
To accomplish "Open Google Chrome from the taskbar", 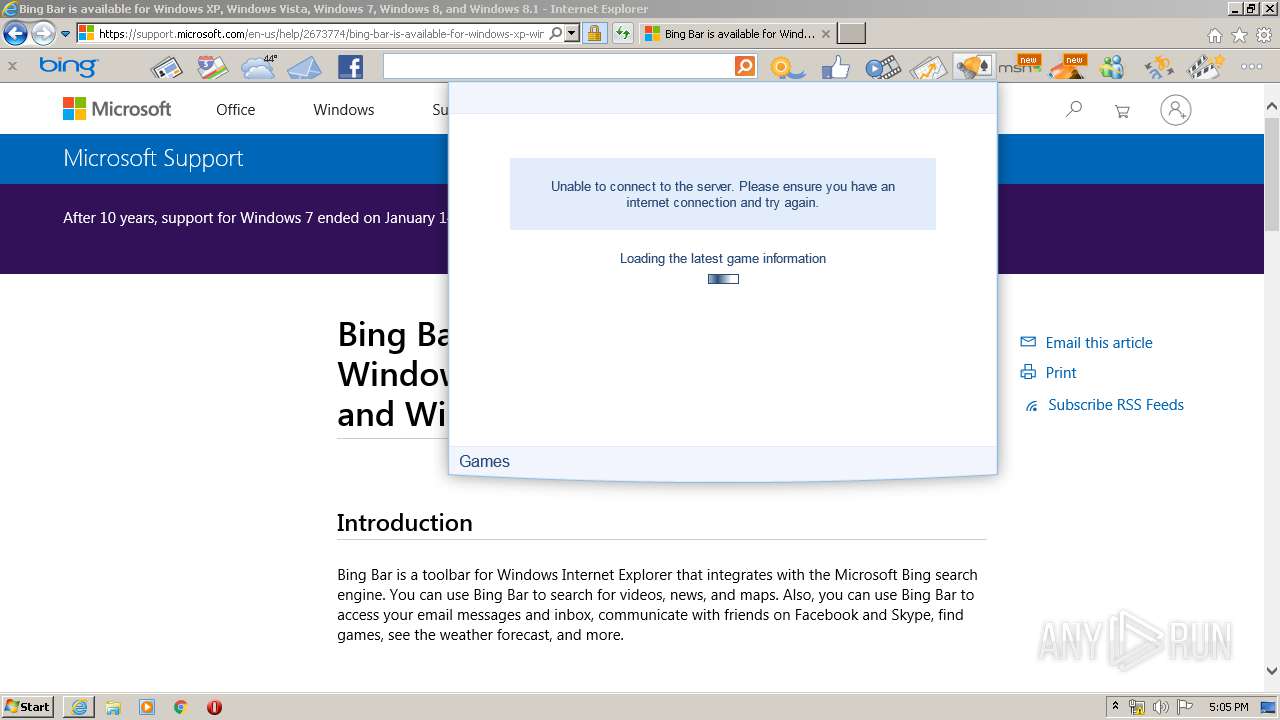I will click(x=180, y=707).
